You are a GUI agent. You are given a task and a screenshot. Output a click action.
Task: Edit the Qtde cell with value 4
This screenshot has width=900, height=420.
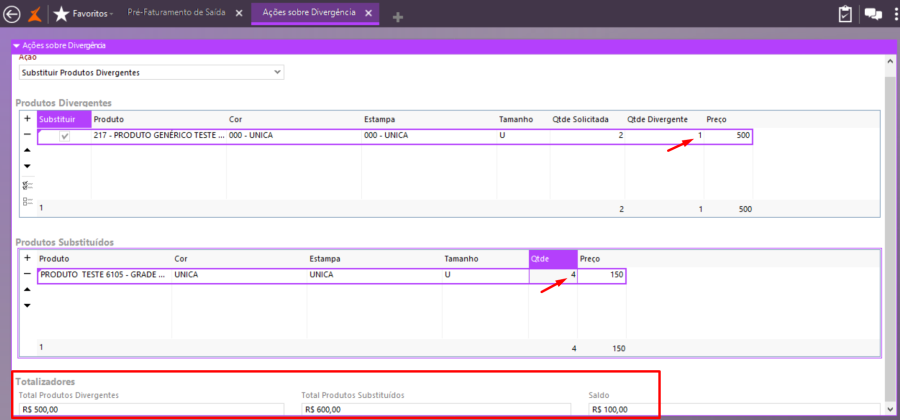[553, 275]
